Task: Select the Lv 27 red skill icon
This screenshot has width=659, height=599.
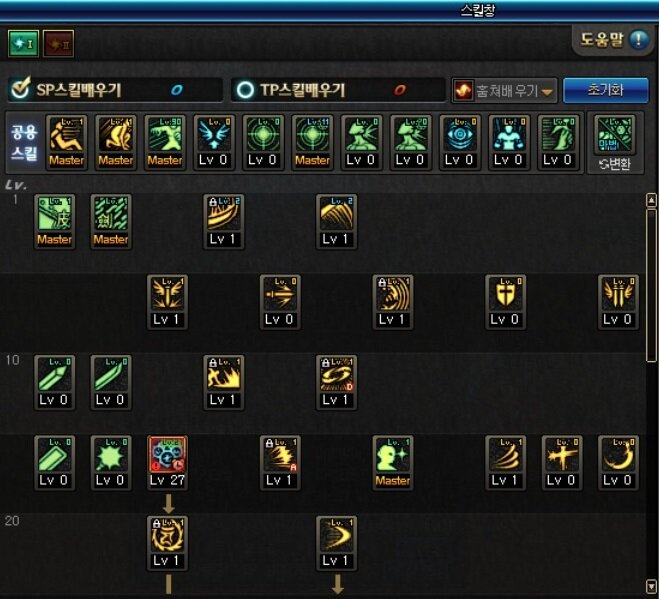Action: click(168, 462)
